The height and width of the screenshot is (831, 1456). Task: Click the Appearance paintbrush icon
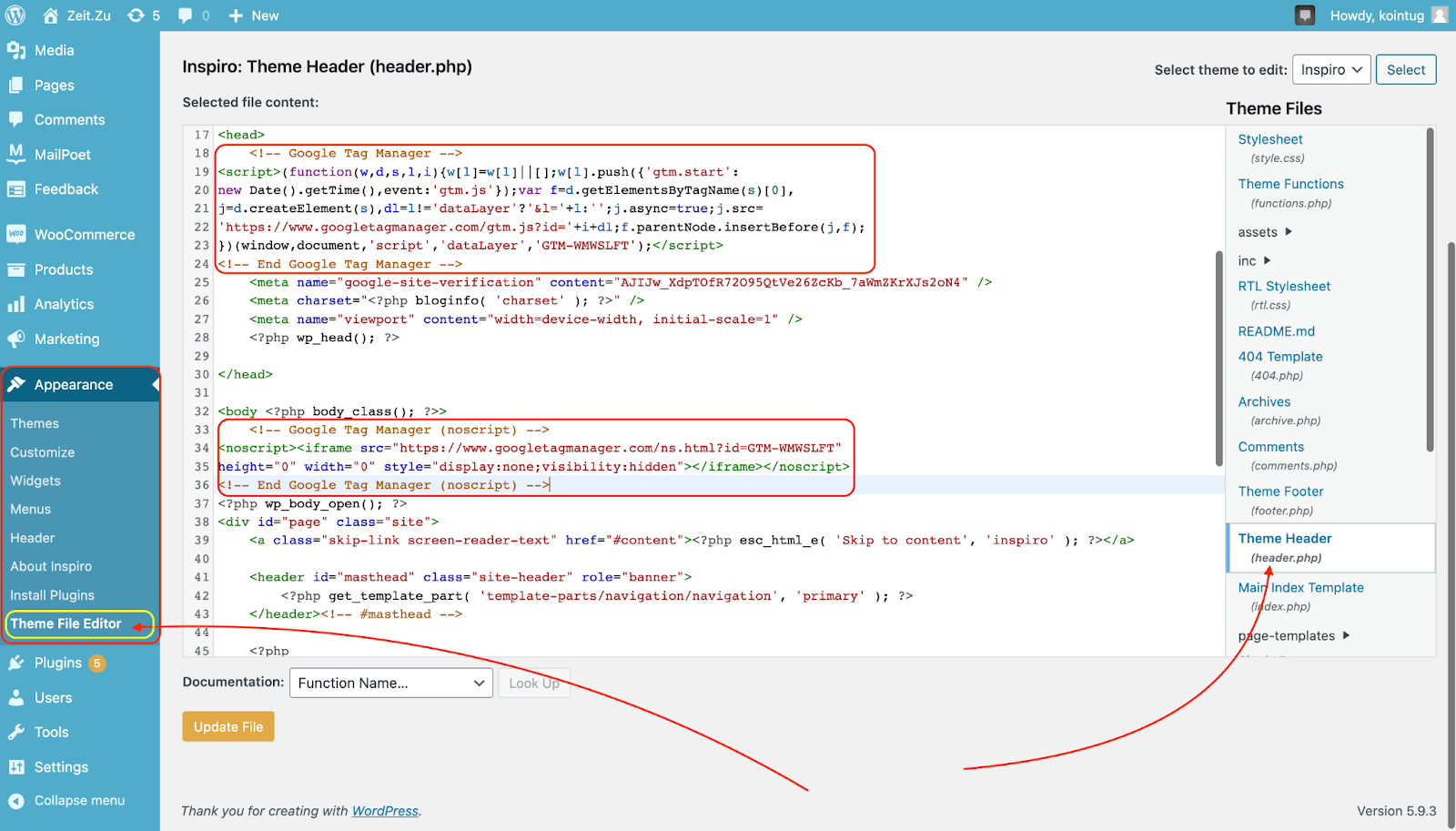15,384
